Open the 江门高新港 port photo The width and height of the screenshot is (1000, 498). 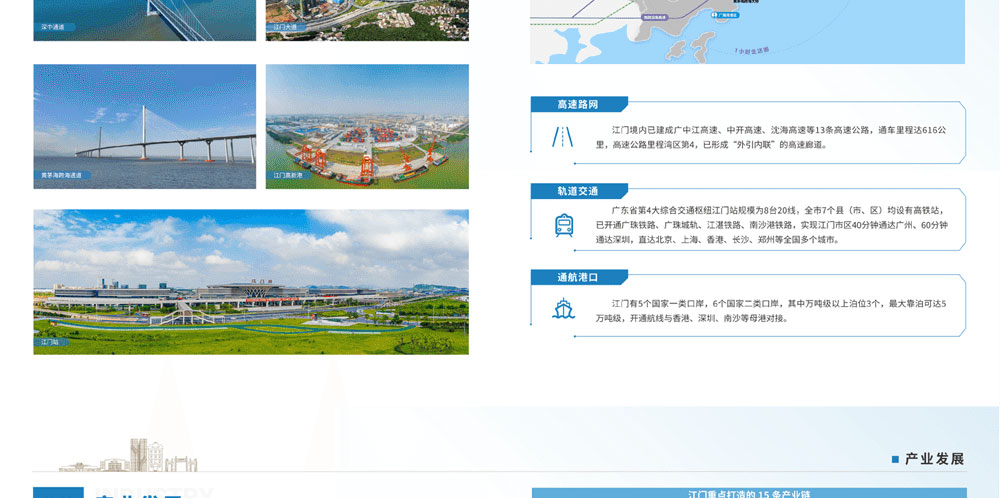[367, 126]
